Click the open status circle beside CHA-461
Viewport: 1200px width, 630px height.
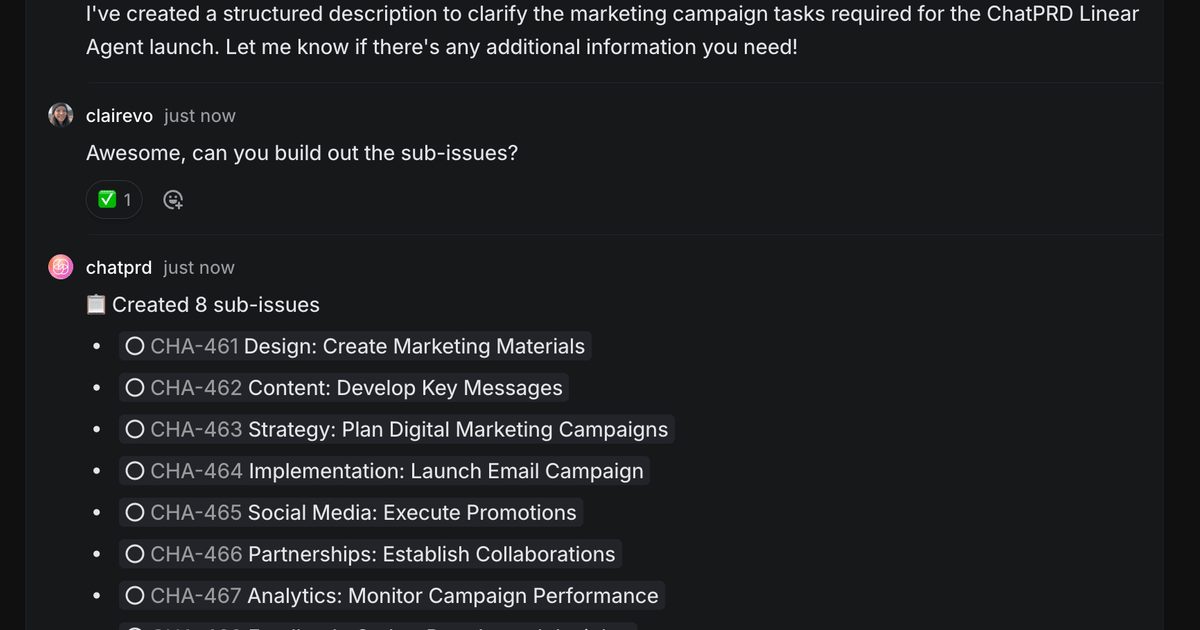click(x=135, y=345)
